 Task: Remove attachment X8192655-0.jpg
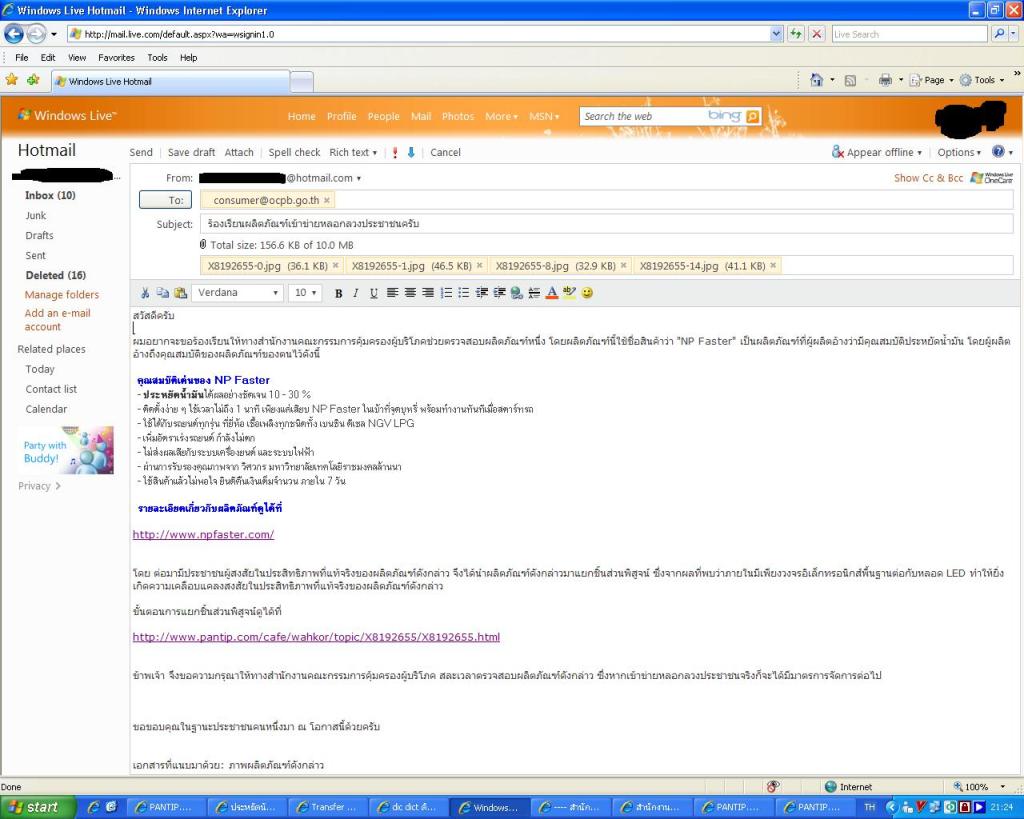click(335, 266)
